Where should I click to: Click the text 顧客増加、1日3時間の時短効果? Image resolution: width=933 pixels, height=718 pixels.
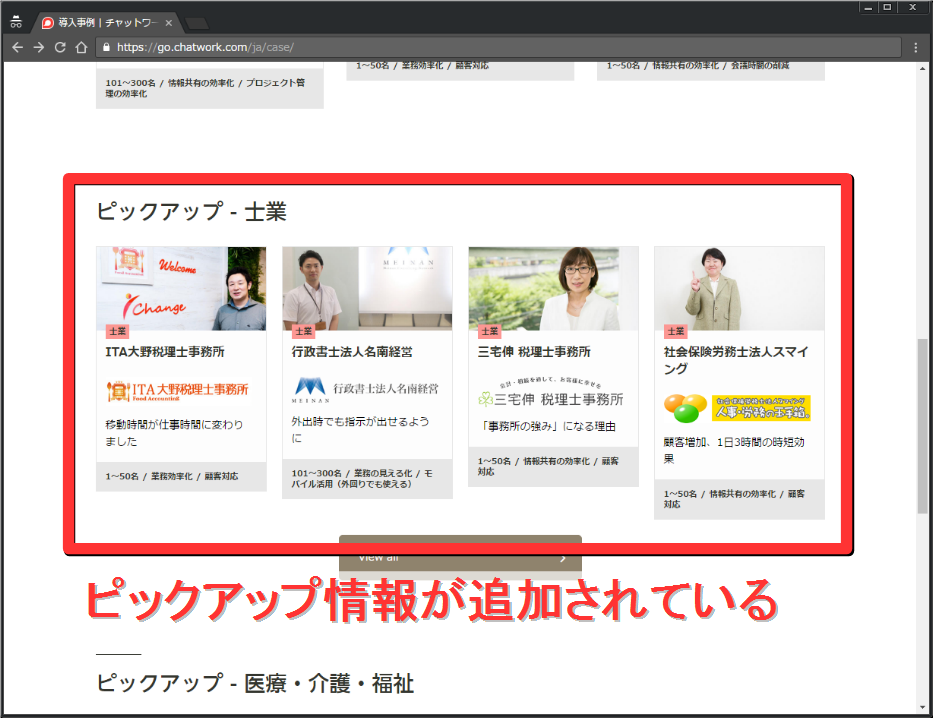click(734, 450)
